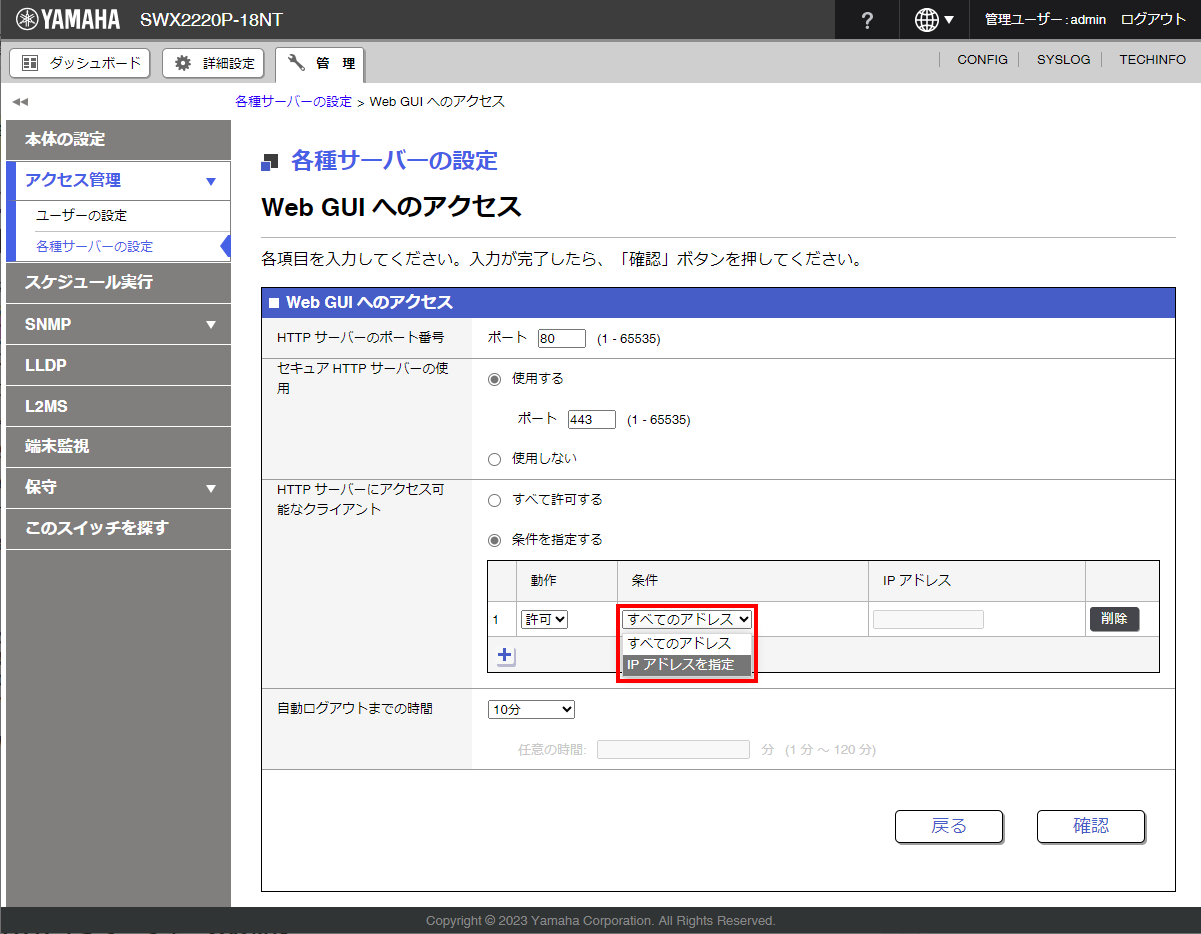Screen dimensions: 1201x934
Task: Select すべて許可する radio option
Action: click(494, 500)
